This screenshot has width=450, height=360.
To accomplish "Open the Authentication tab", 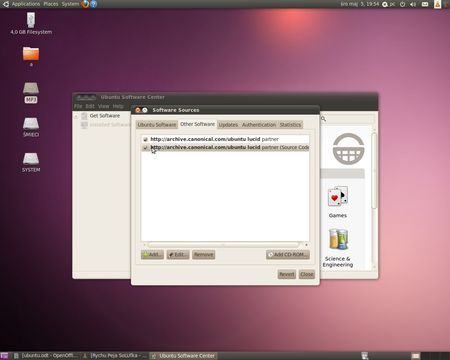I will pyautogui.click(x=259, y=125).
